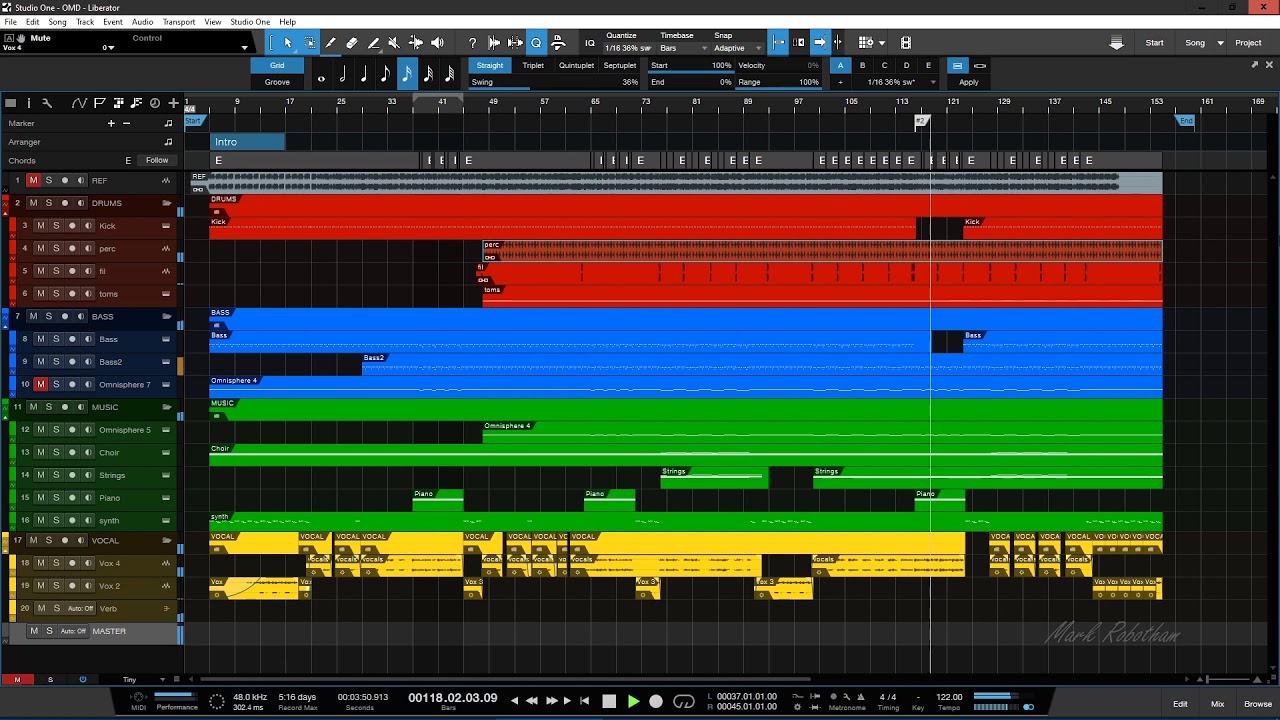The image size is (1280, 720).
Task: Adjust the quantize Range percentage slider
Action: (x=778, y=82)
